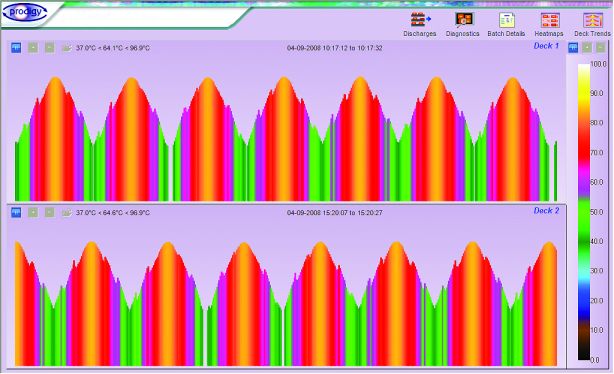Click the Deck 1 temperature profile chart

(x=286, y=139)
